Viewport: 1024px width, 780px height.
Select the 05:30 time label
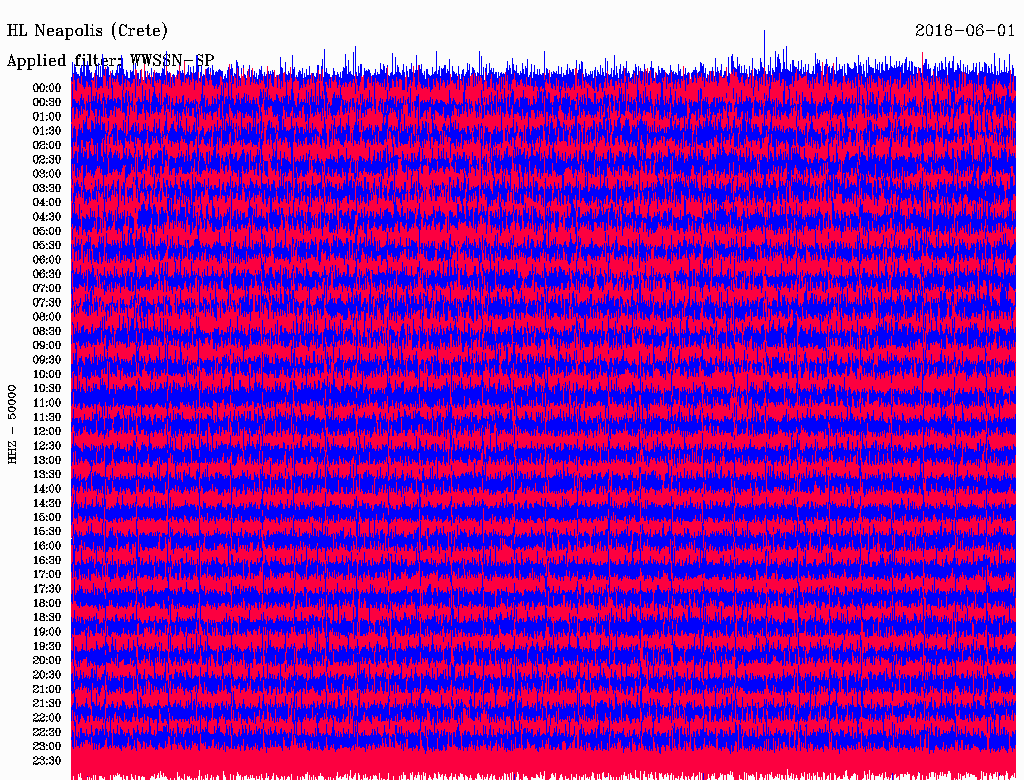point(47,245)
